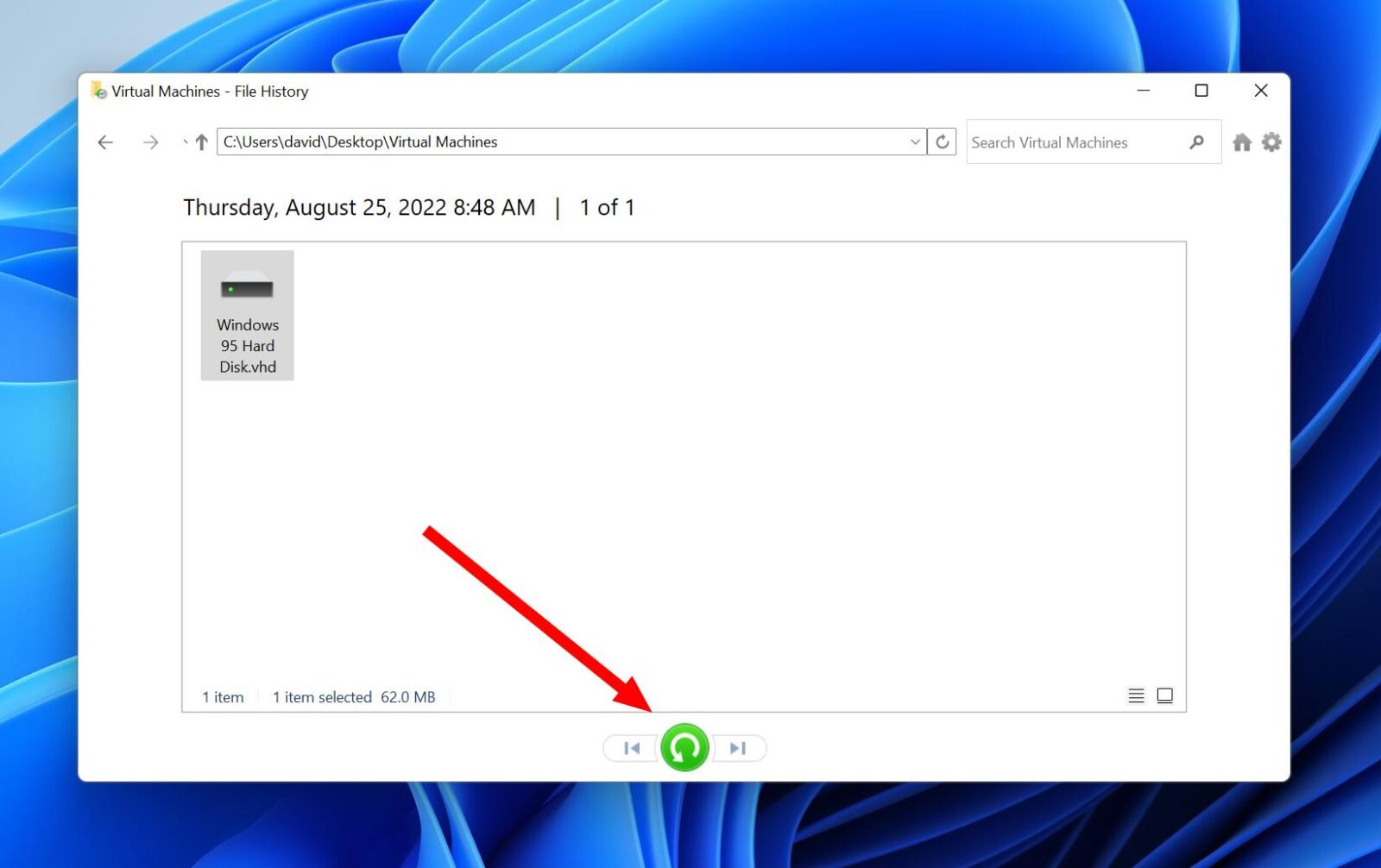
Task: Refresh the current folder view
Action: (941, 142)
